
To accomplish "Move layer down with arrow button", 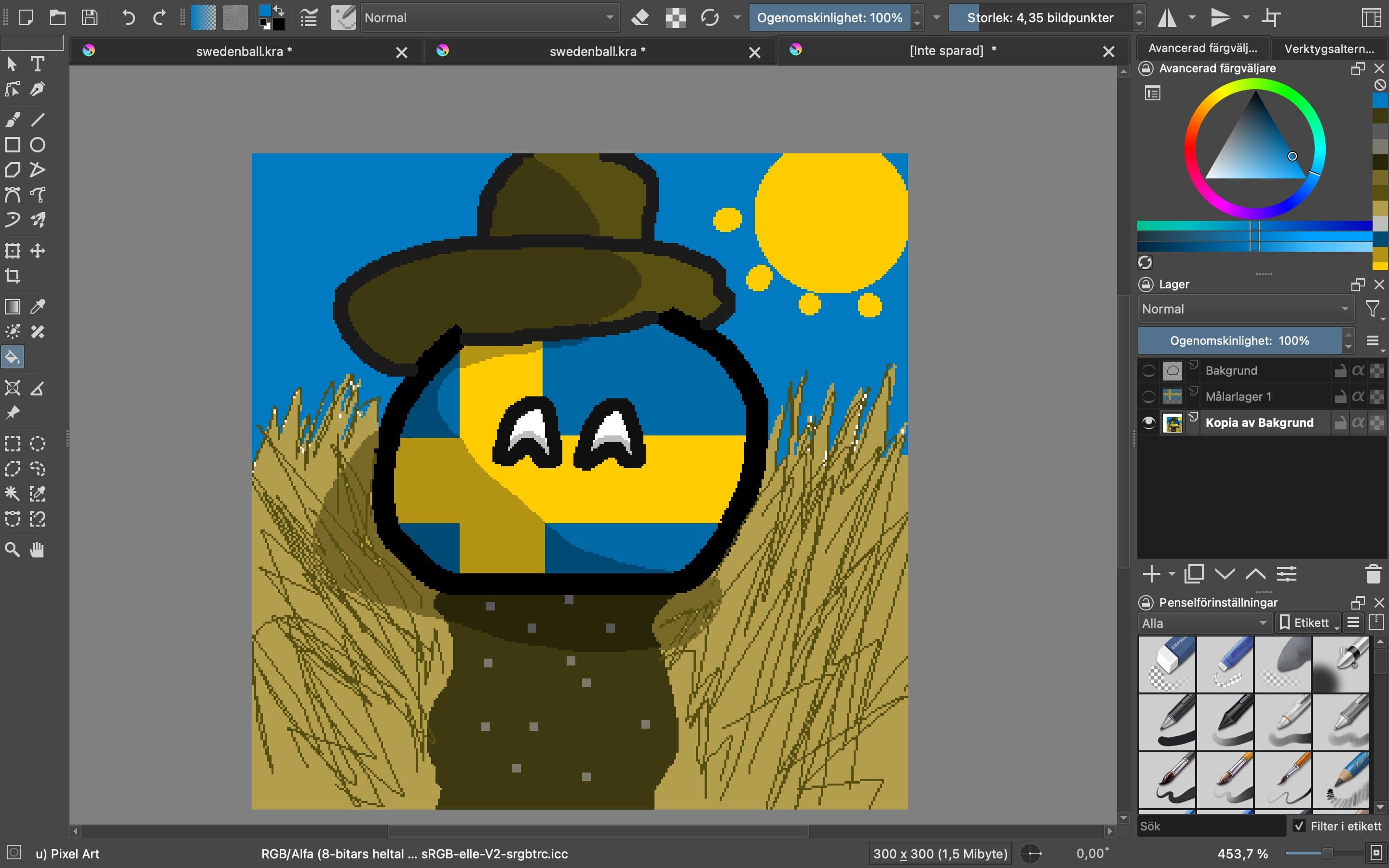I will click(x=1225, y=574).
